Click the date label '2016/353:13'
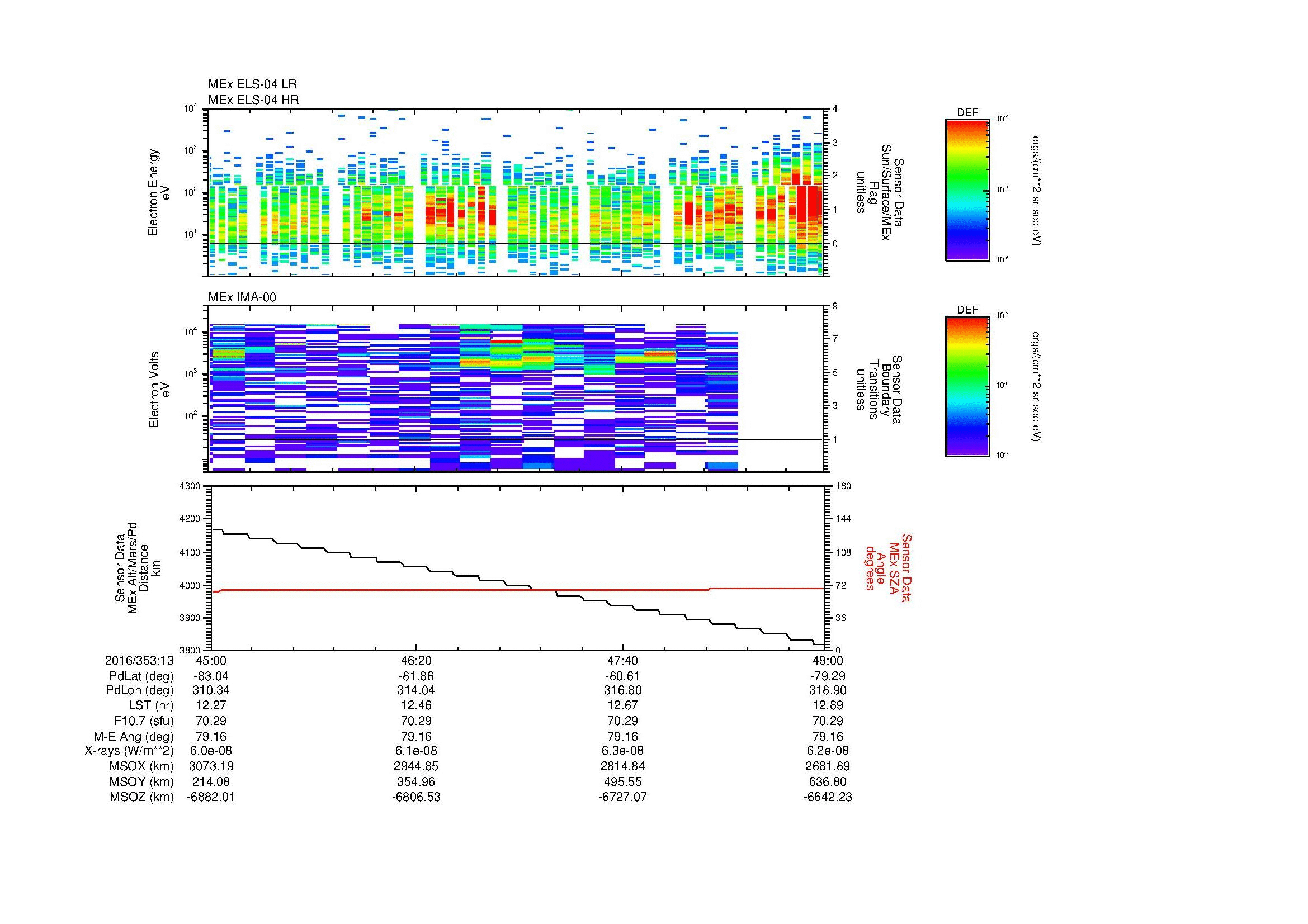This screenshot has height=924, width=1308. [139, 660]
